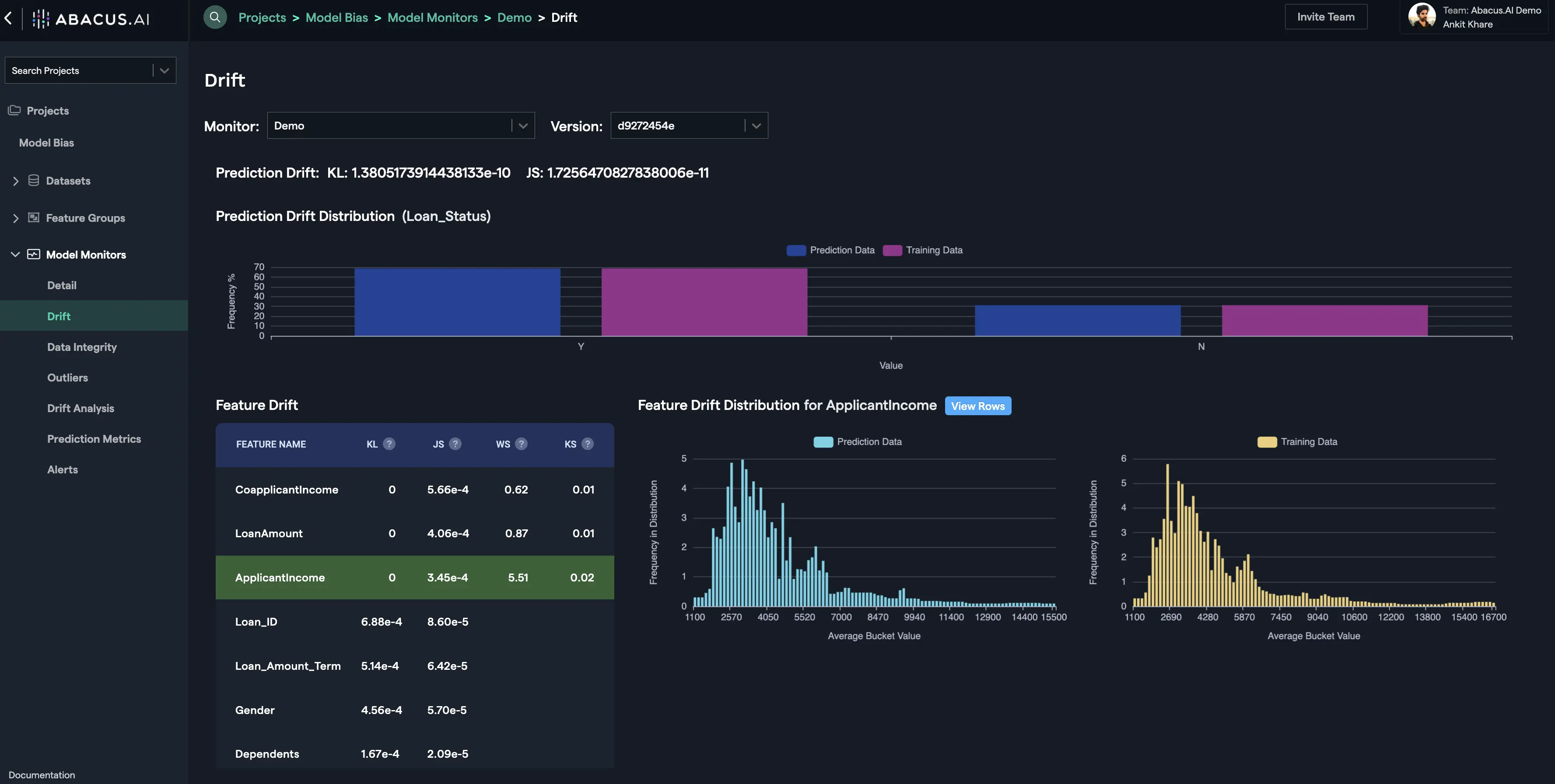
Task: Click the View Rows button
Action: tap(977, 406)
